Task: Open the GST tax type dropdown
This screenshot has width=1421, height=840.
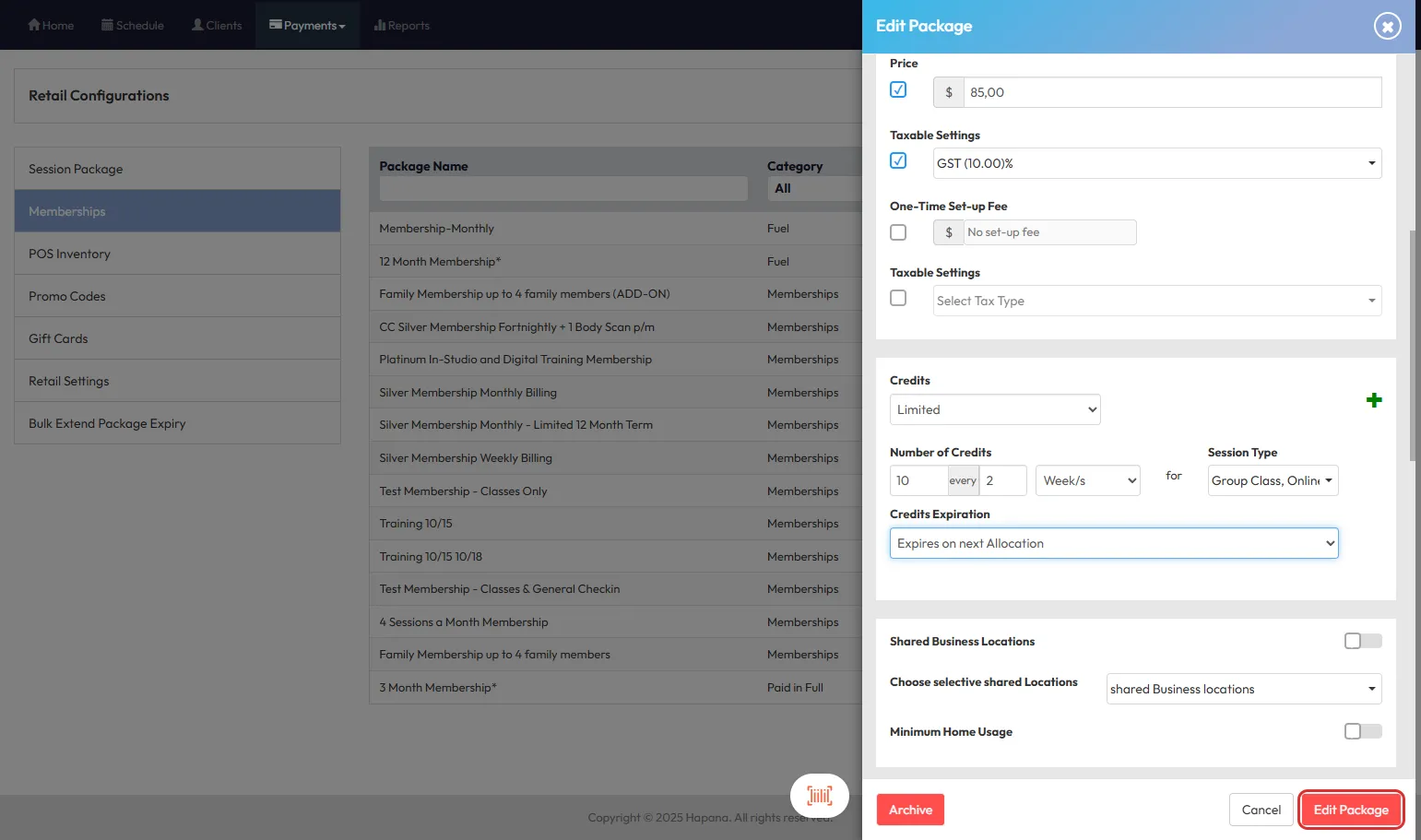Action: 1156,163
